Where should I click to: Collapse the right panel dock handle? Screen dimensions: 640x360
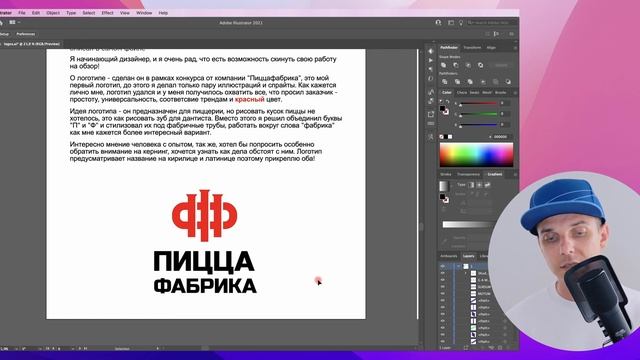(x=515, y=41)
